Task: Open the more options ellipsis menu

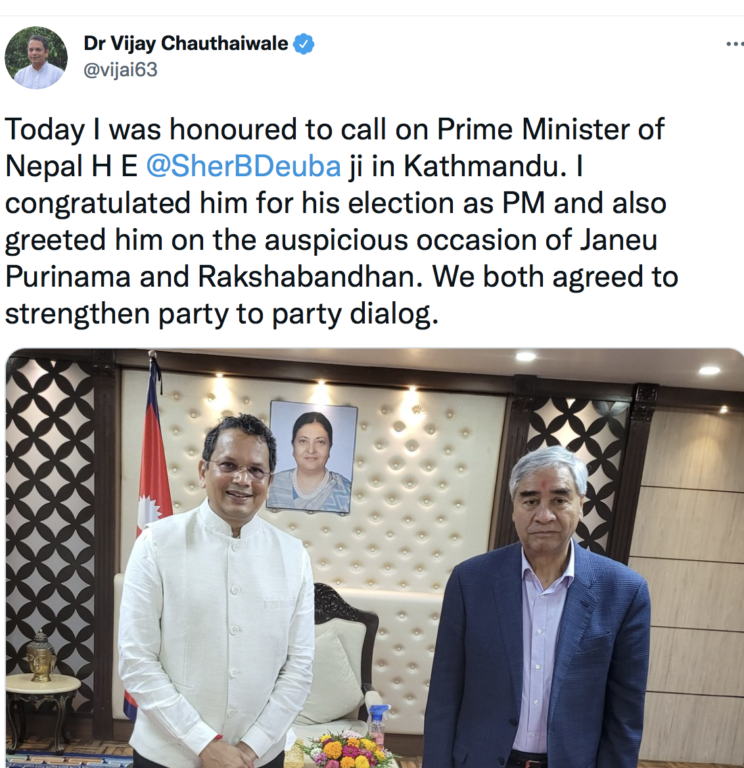Action: (x=735, y=44)
